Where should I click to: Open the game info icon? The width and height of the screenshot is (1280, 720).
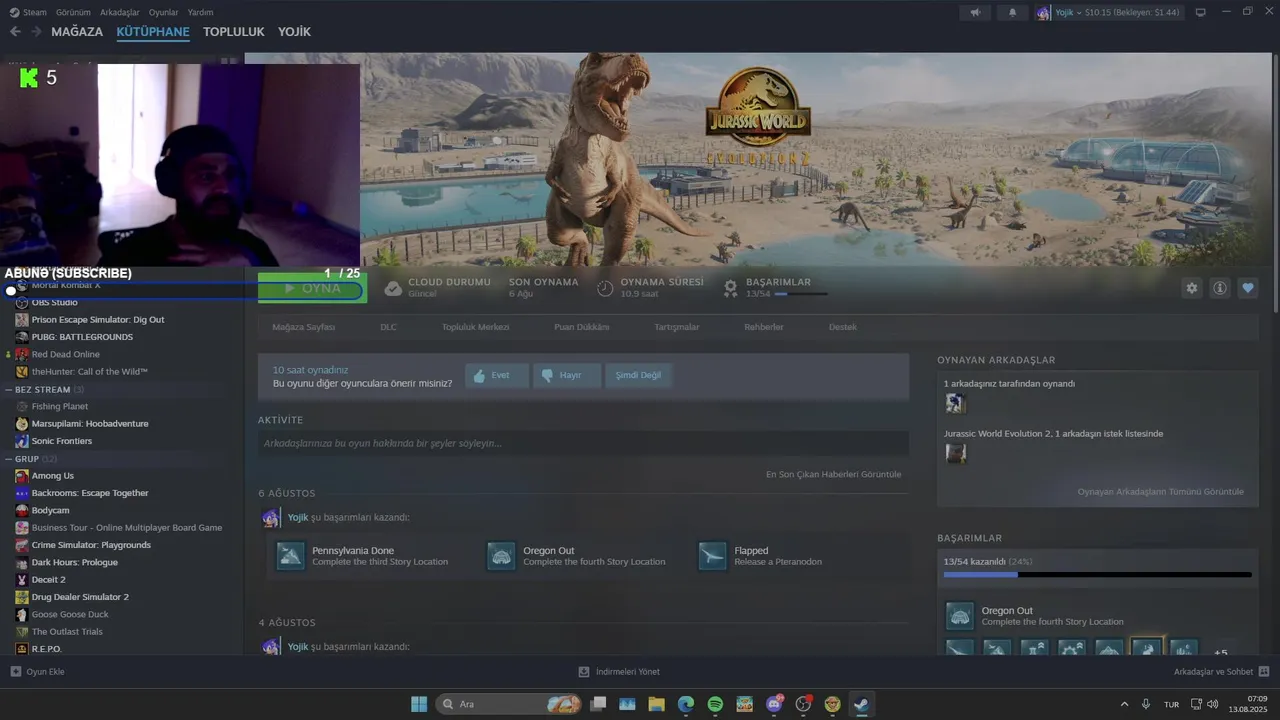pyautogui.click(x=1220, y=288)
